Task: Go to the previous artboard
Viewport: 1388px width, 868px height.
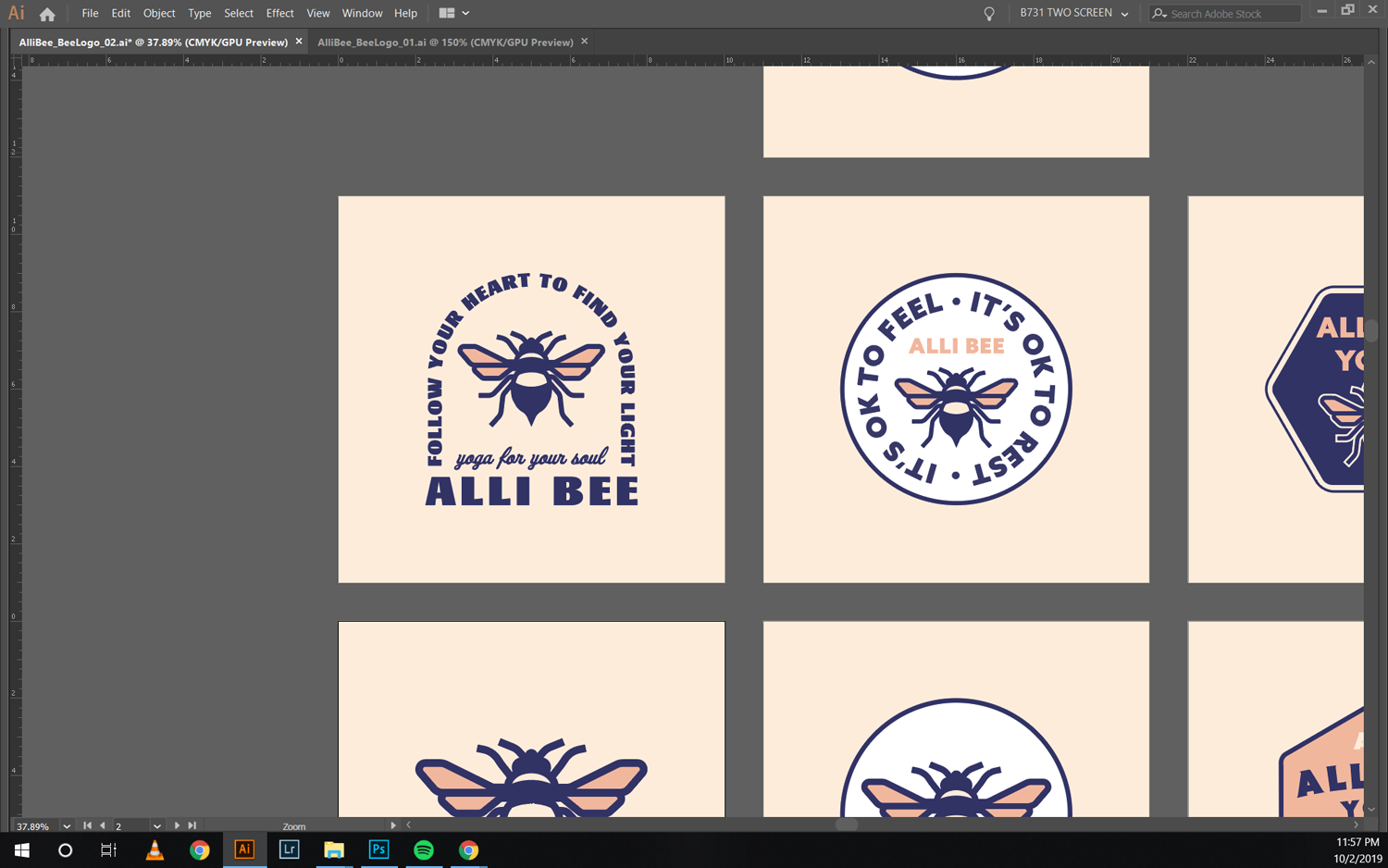Action: 102,825
